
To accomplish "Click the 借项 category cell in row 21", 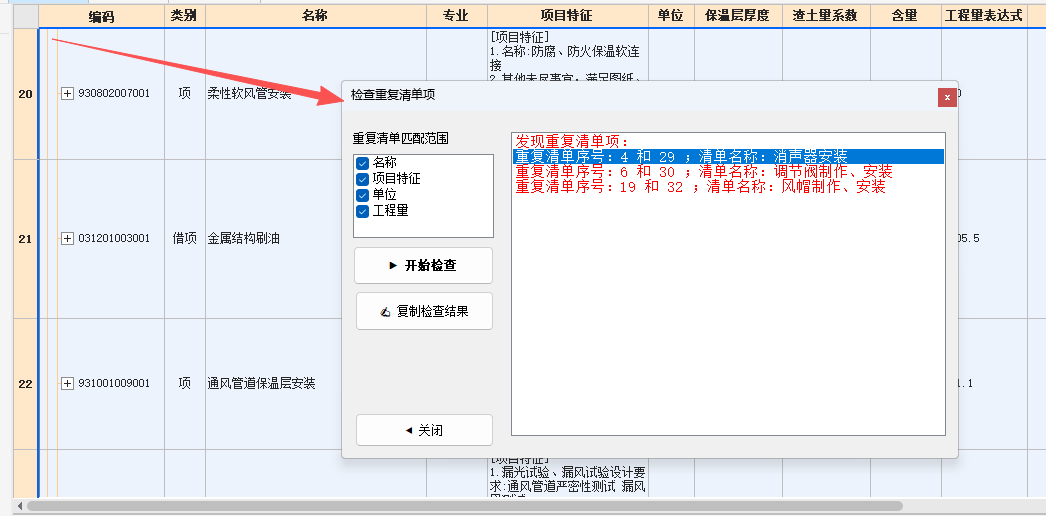I will pyautogui.click(x=185, y=239).
